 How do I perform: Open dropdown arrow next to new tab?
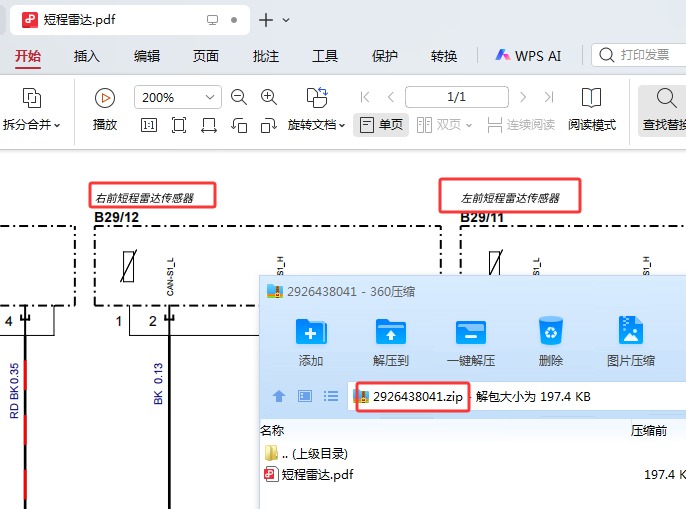click(x=286, y=20)
